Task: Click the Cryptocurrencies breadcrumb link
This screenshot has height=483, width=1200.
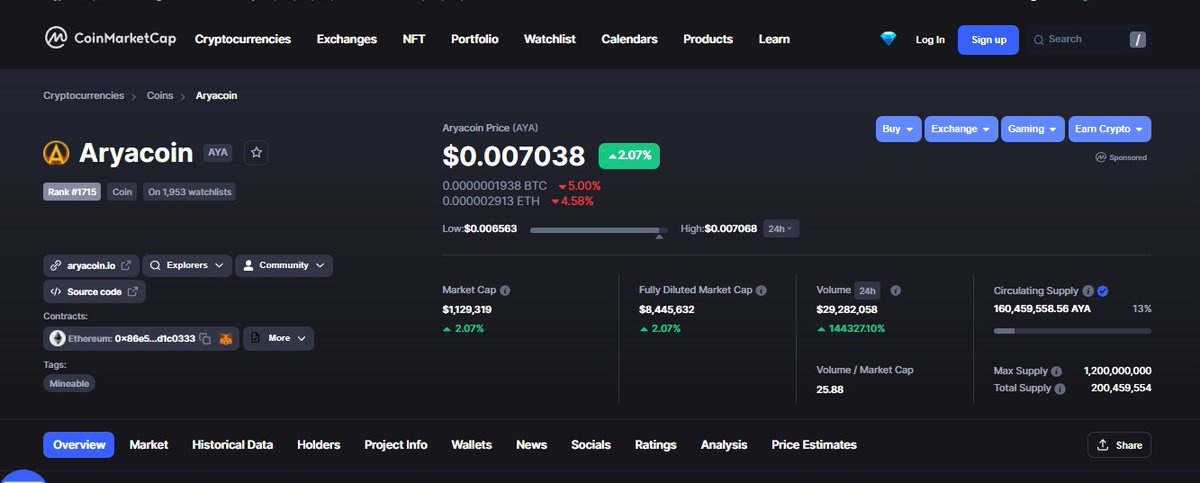Action: tap(84, 96)
